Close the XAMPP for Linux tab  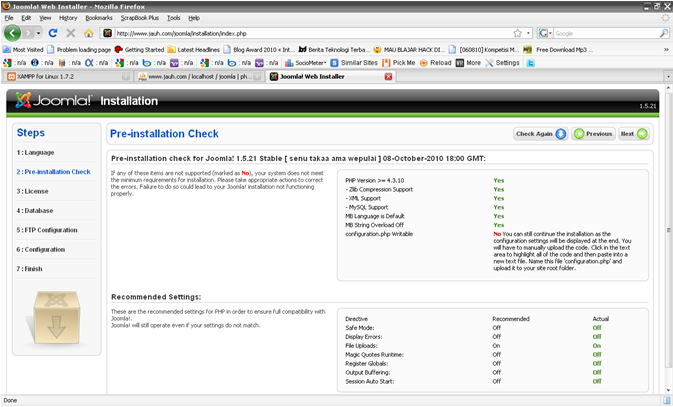point(126,76)
